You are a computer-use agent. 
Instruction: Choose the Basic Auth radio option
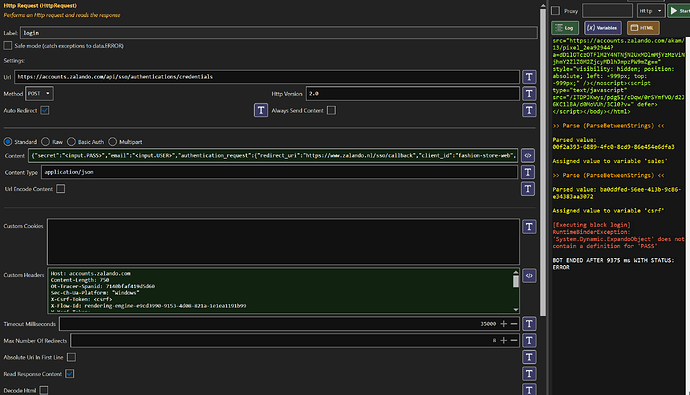[71, 142]
